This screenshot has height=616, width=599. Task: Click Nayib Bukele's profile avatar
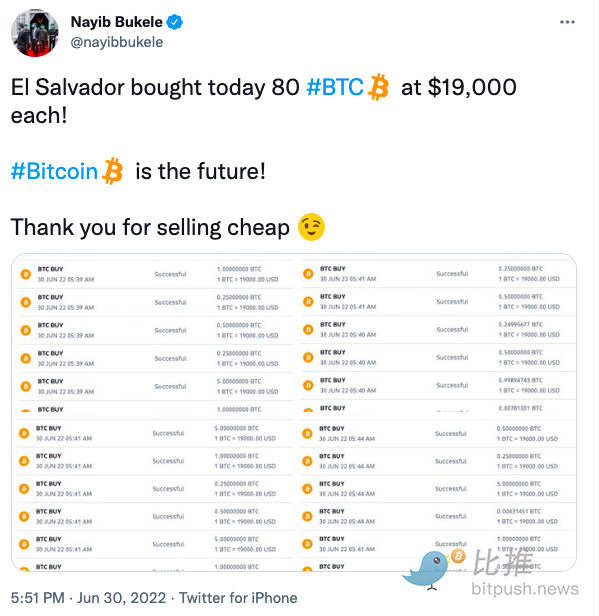[x=35, y=33]
